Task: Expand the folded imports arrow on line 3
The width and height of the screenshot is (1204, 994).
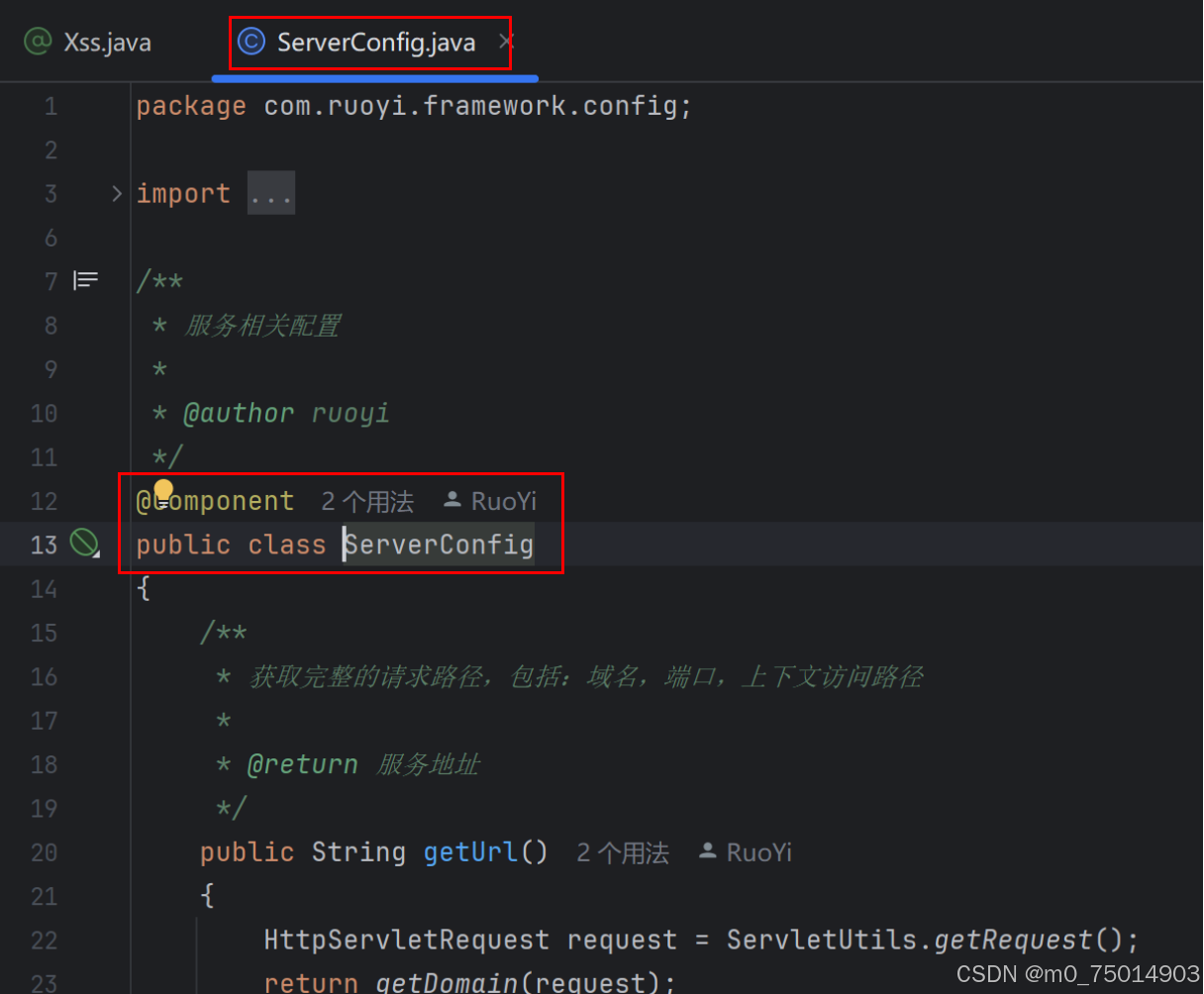Action: pos(116,193)
